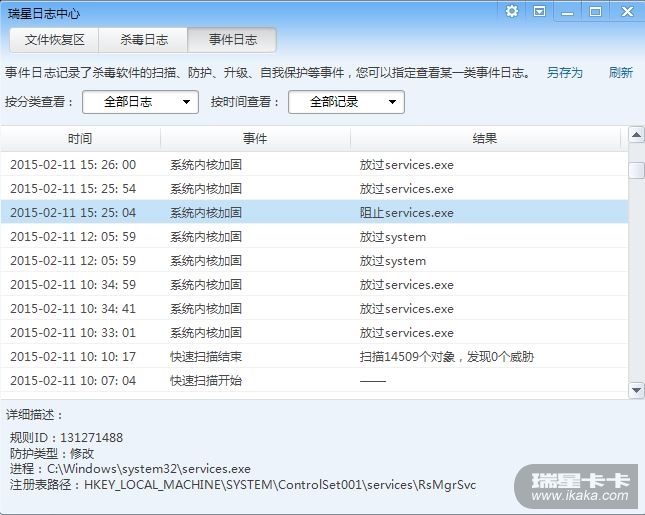Select the log row at 10: 33: 01

click(x=314, y=332)
